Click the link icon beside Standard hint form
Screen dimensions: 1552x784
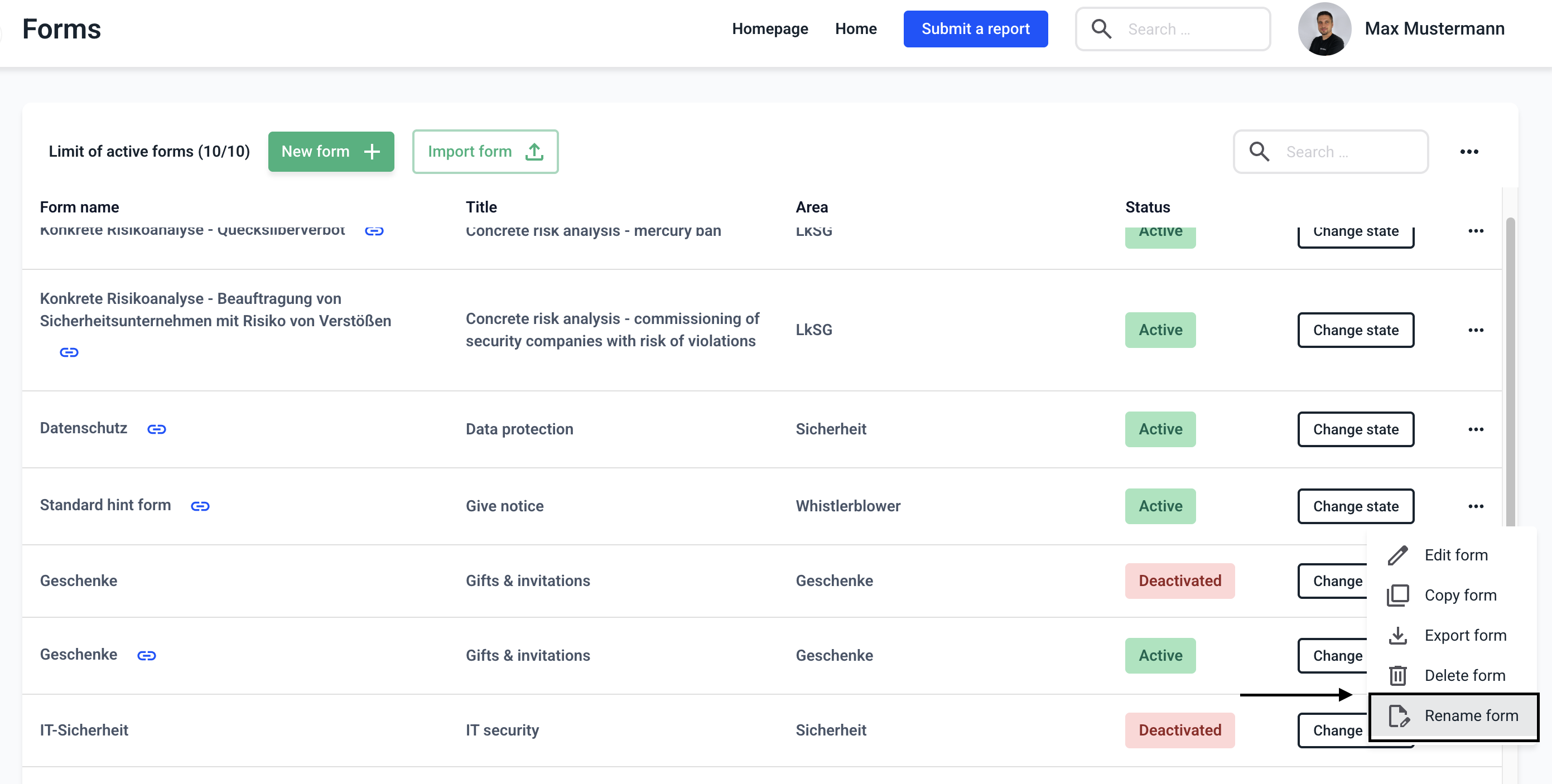click(200, 506)
